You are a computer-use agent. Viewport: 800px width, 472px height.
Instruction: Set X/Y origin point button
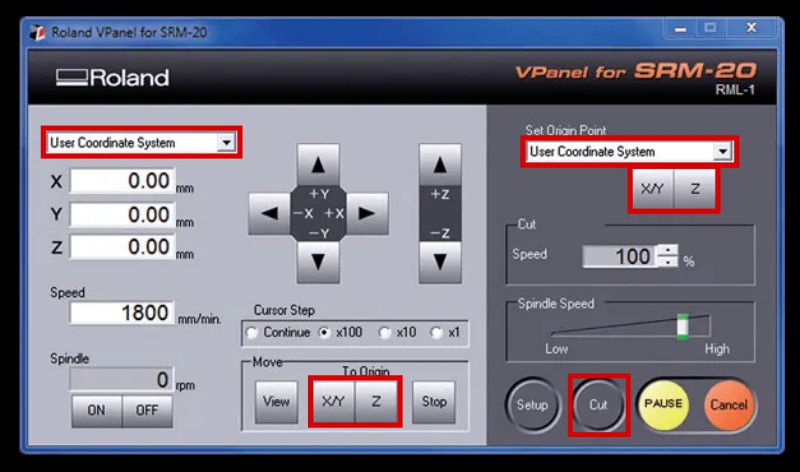point(653,189)
